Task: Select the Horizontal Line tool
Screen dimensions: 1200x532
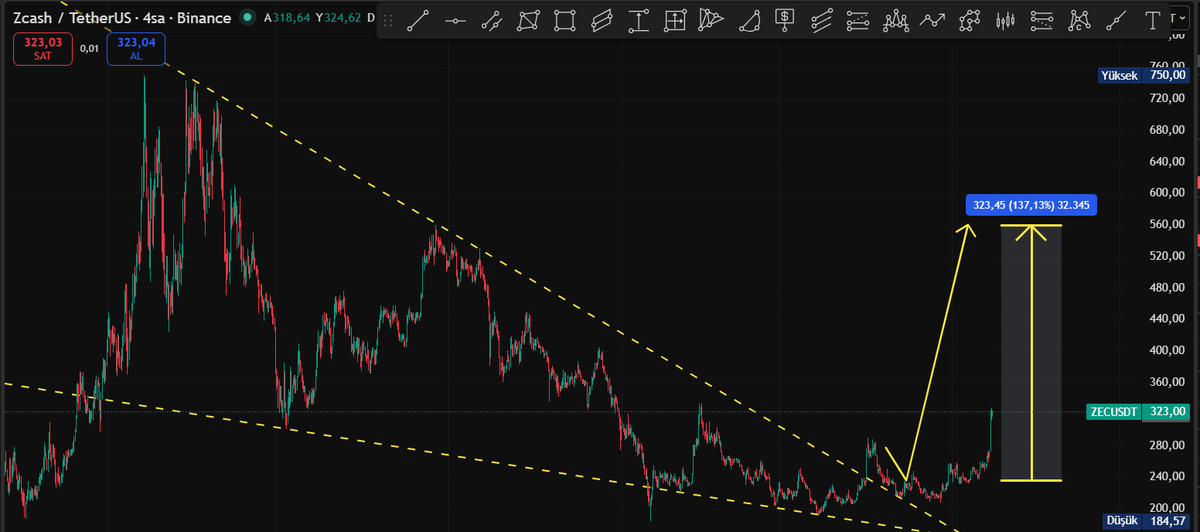Action: [x=455, y=19]
